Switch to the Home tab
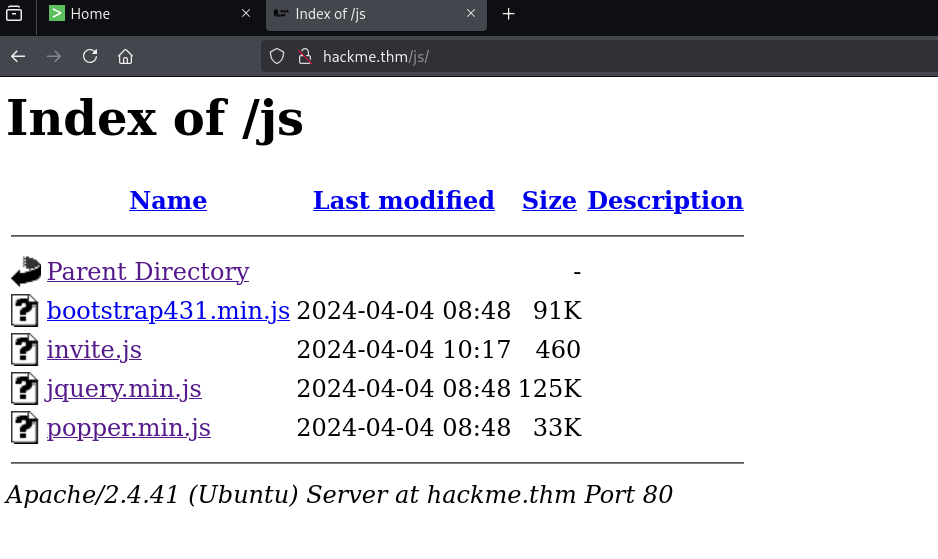 point(140,14)
